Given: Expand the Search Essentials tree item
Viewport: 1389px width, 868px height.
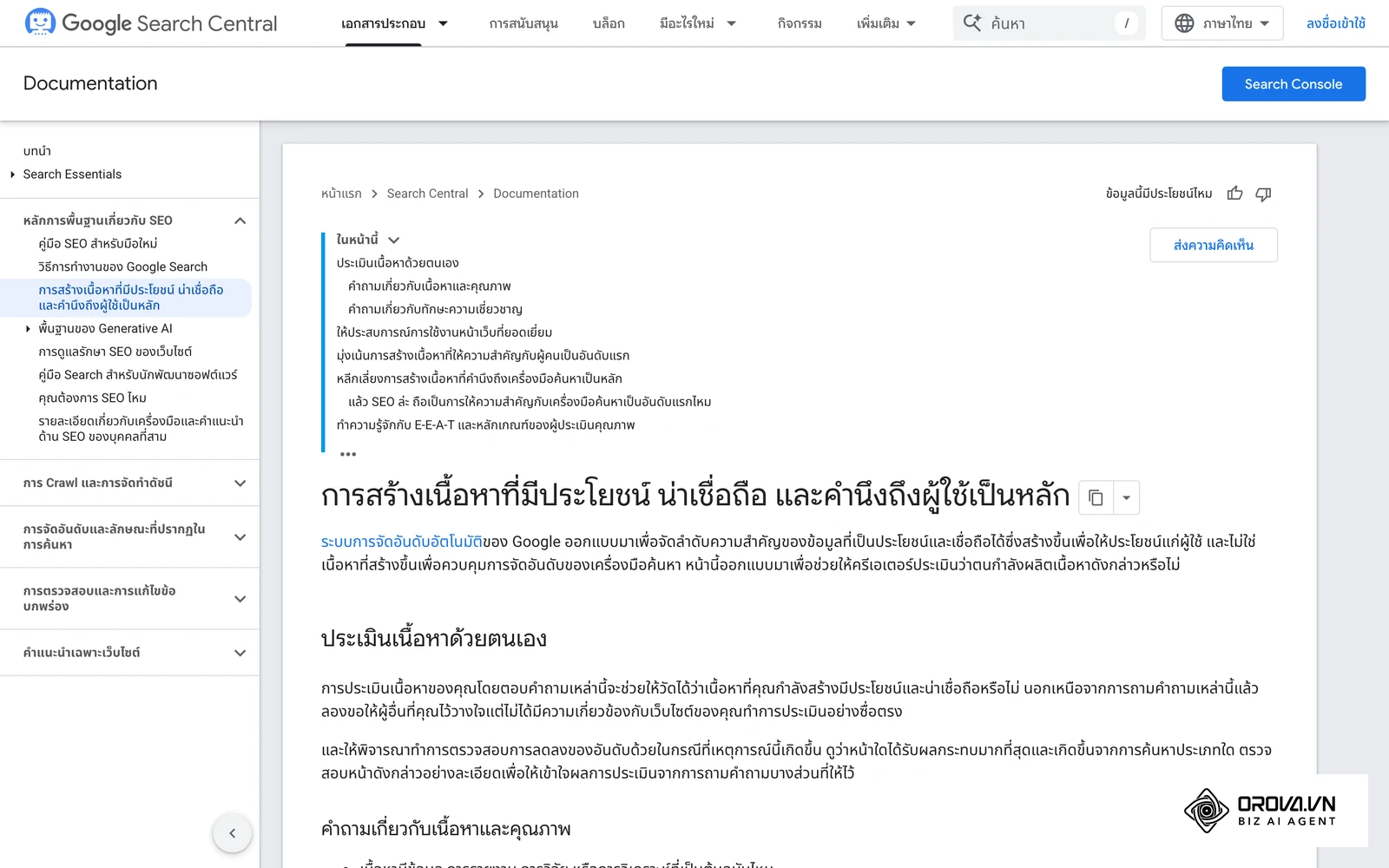Looking at the screenshot, I should point(13,174).
